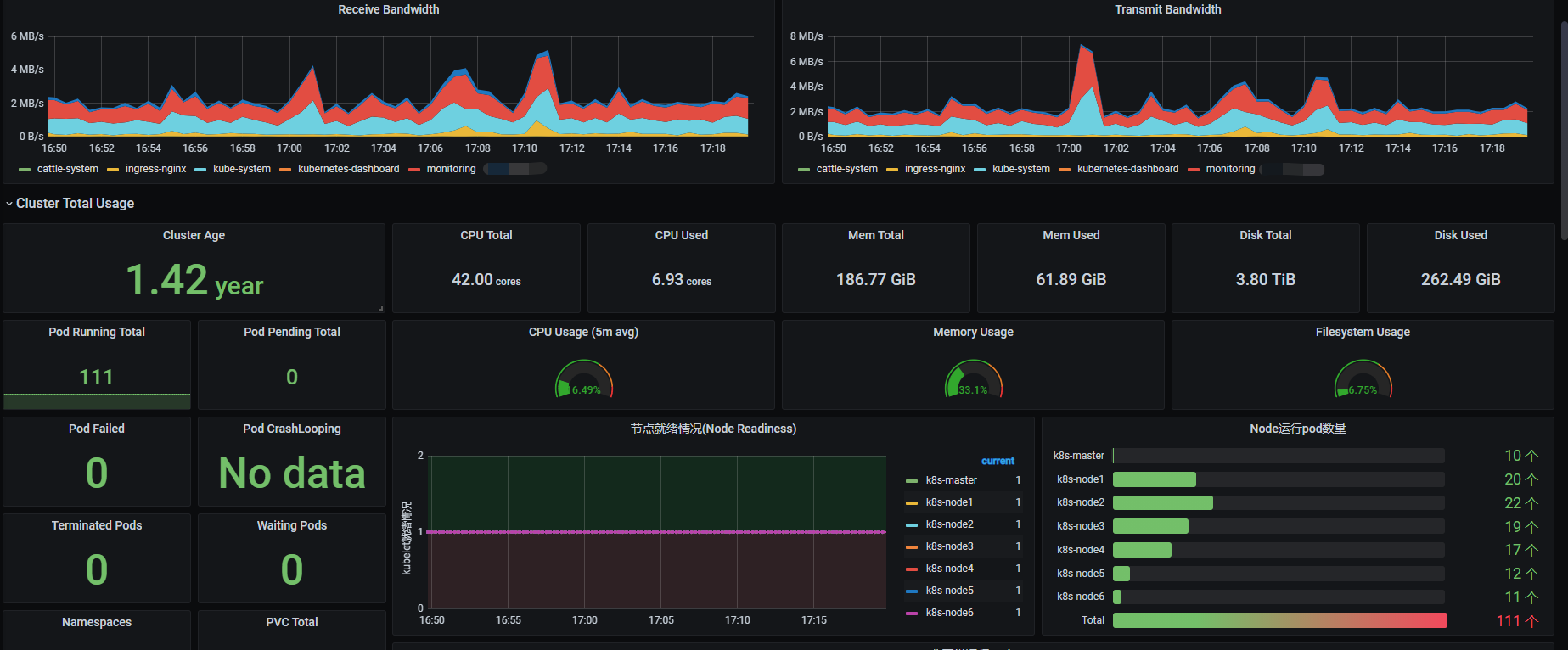Open the Disk Used panel title menu
Viewport: 1568px width, 650px height.
1461,235
